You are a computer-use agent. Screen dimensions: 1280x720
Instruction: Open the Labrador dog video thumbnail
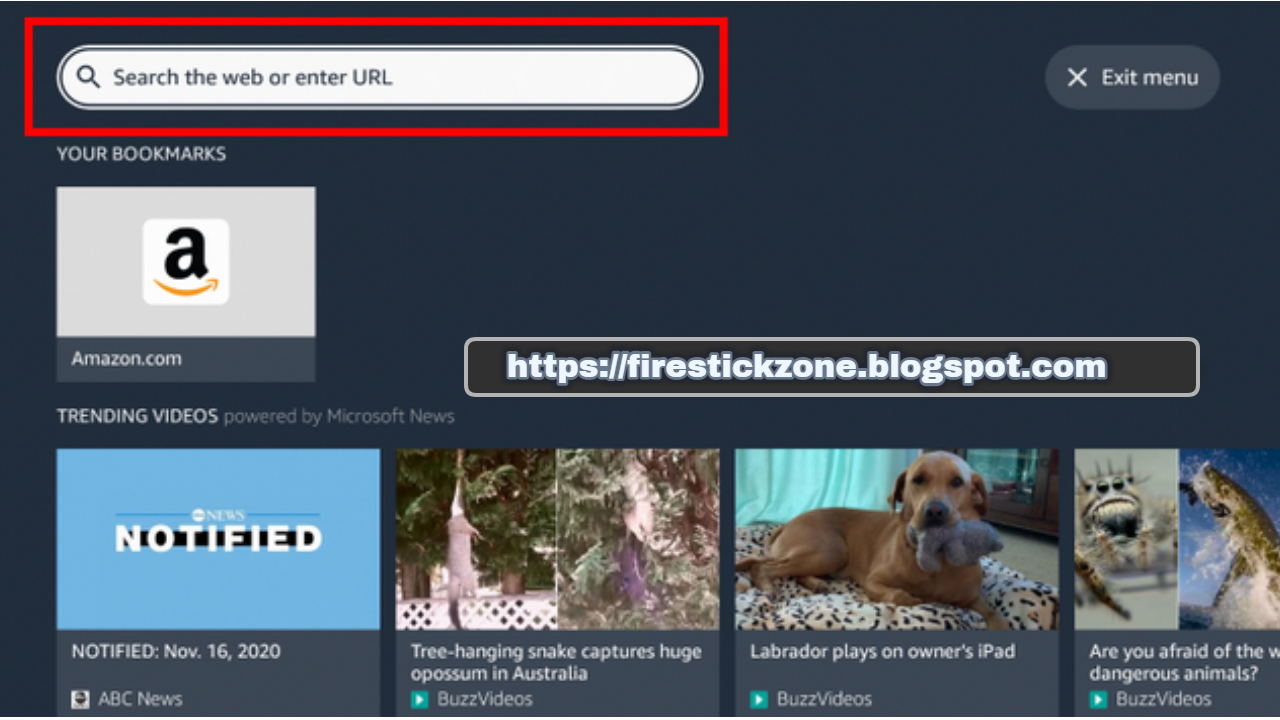coord(896,539)
